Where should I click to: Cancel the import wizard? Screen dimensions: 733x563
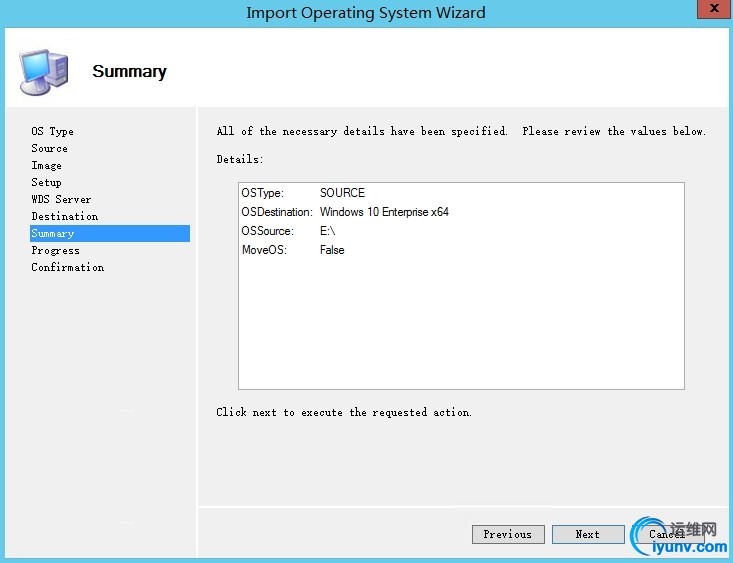click(x=668, y=534)
